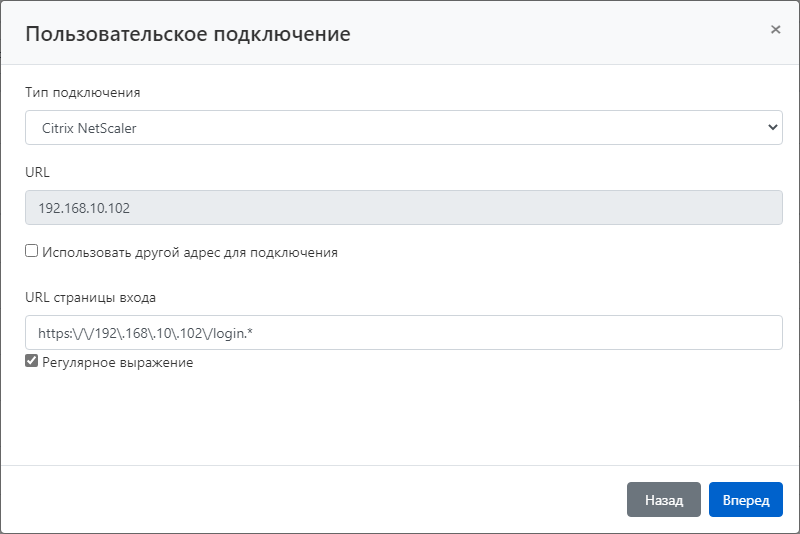Click the Использовать другой адрес label text

[x=190, y=253]
